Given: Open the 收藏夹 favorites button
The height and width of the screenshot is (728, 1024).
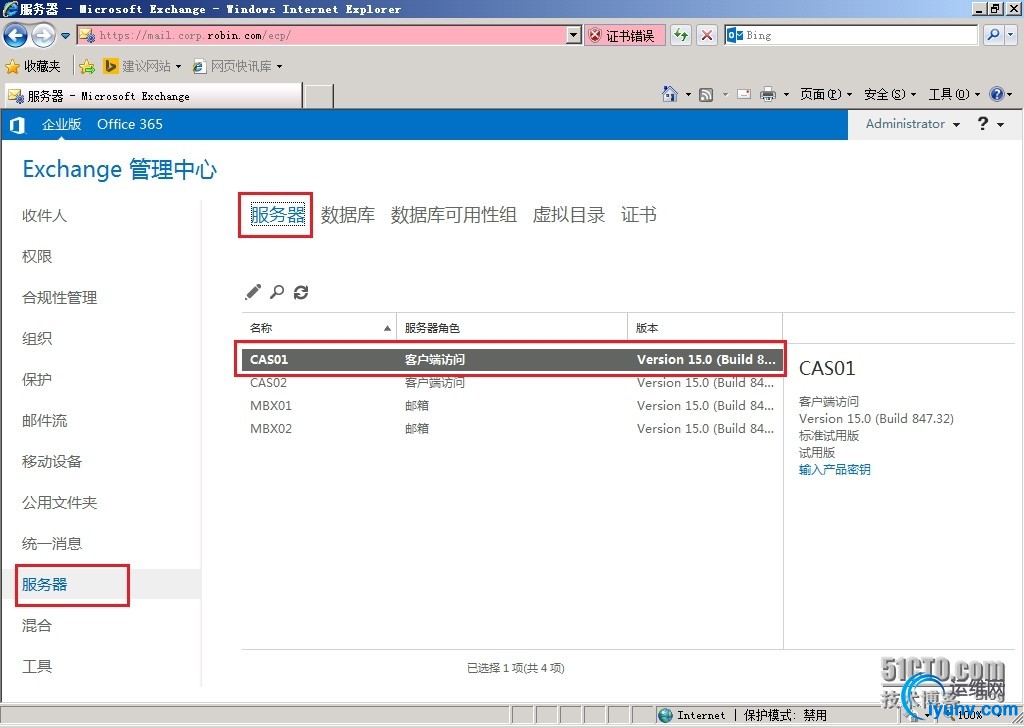Looking at the screenshot, I should (x=33, y=66).
